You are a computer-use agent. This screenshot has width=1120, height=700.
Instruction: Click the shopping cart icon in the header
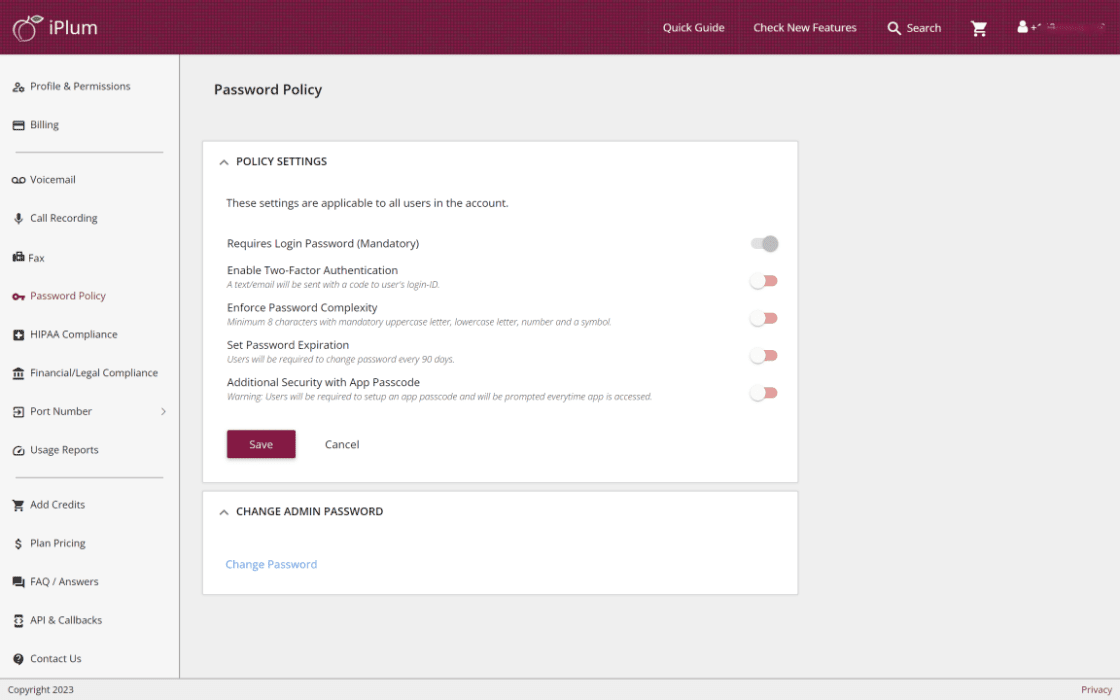979,28
